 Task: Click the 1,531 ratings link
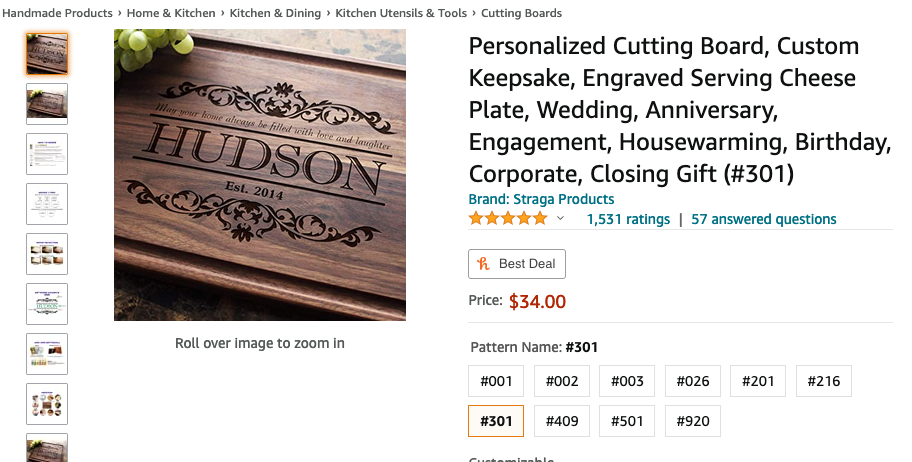click(628, 219)
